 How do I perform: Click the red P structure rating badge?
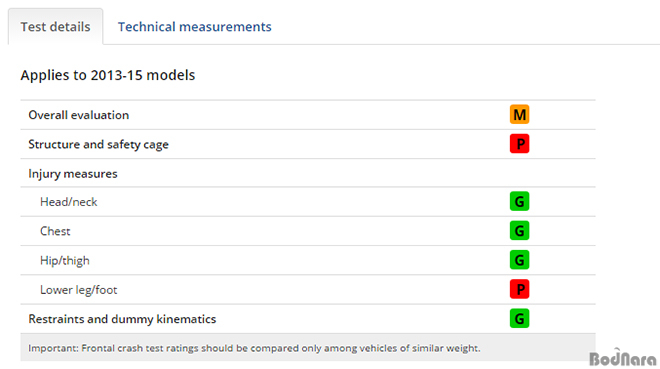[x=519, y=144]
